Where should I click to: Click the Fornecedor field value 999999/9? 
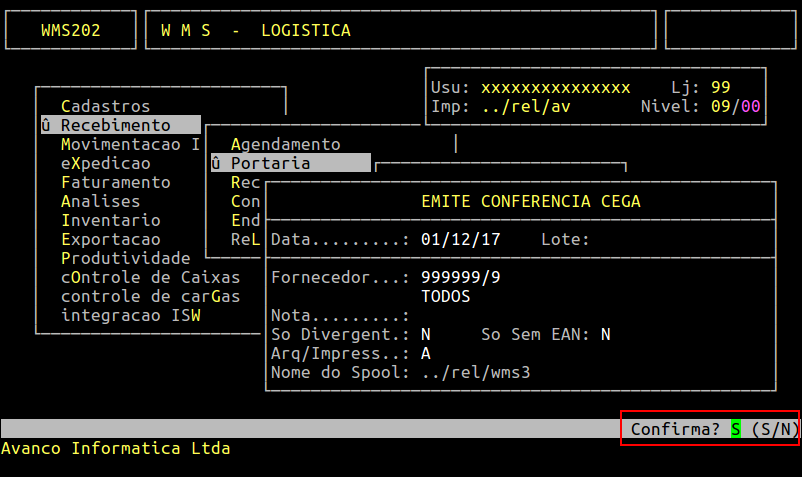460,277
